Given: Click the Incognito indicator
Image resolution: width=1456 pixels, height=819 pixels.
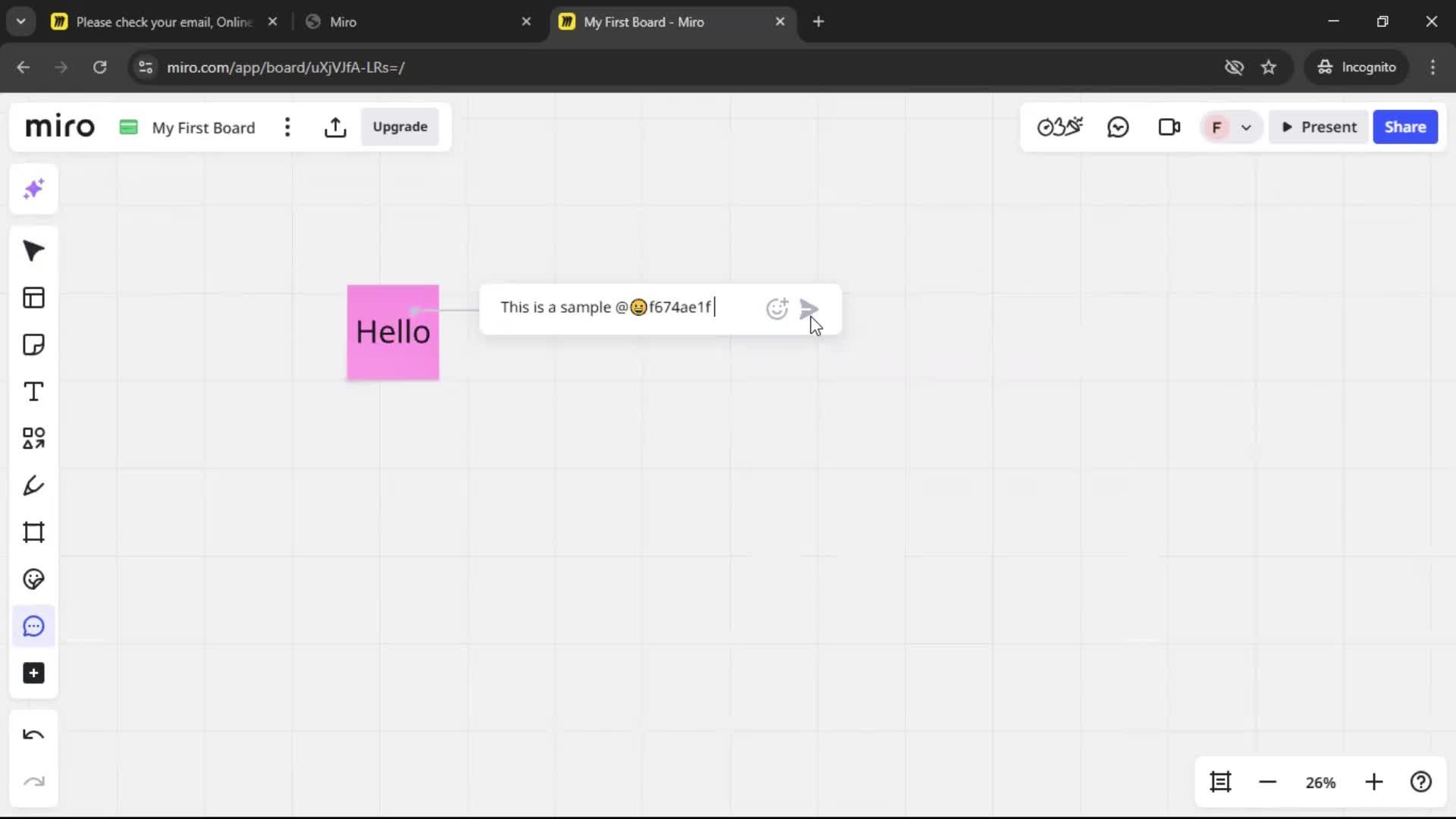Looking at the screenshot, I should [x=1356, y=67].
